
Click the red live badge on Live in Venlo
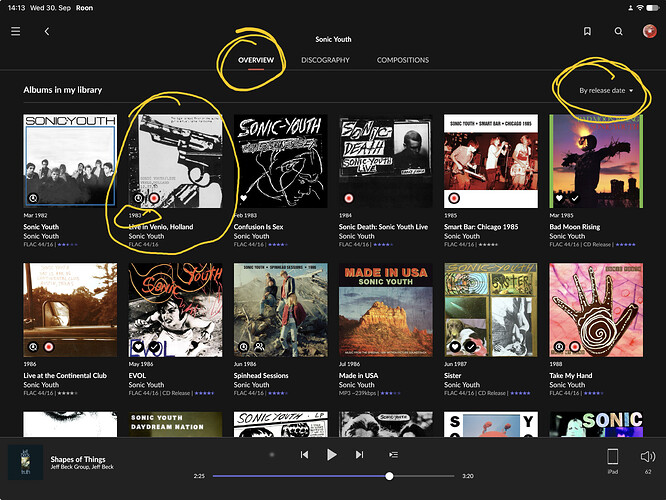[154, 198]
